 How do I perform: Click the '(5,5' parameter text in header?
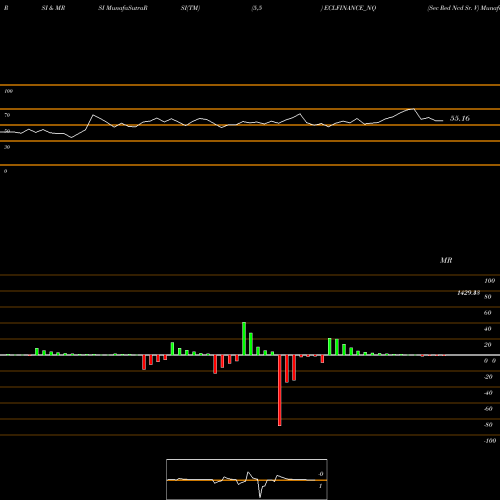tap(257, 8)
